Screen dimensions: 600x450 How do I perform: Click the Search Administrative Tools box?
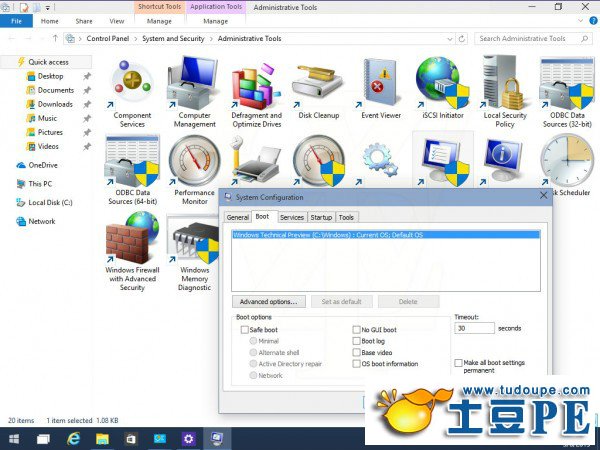coord(532,39)
